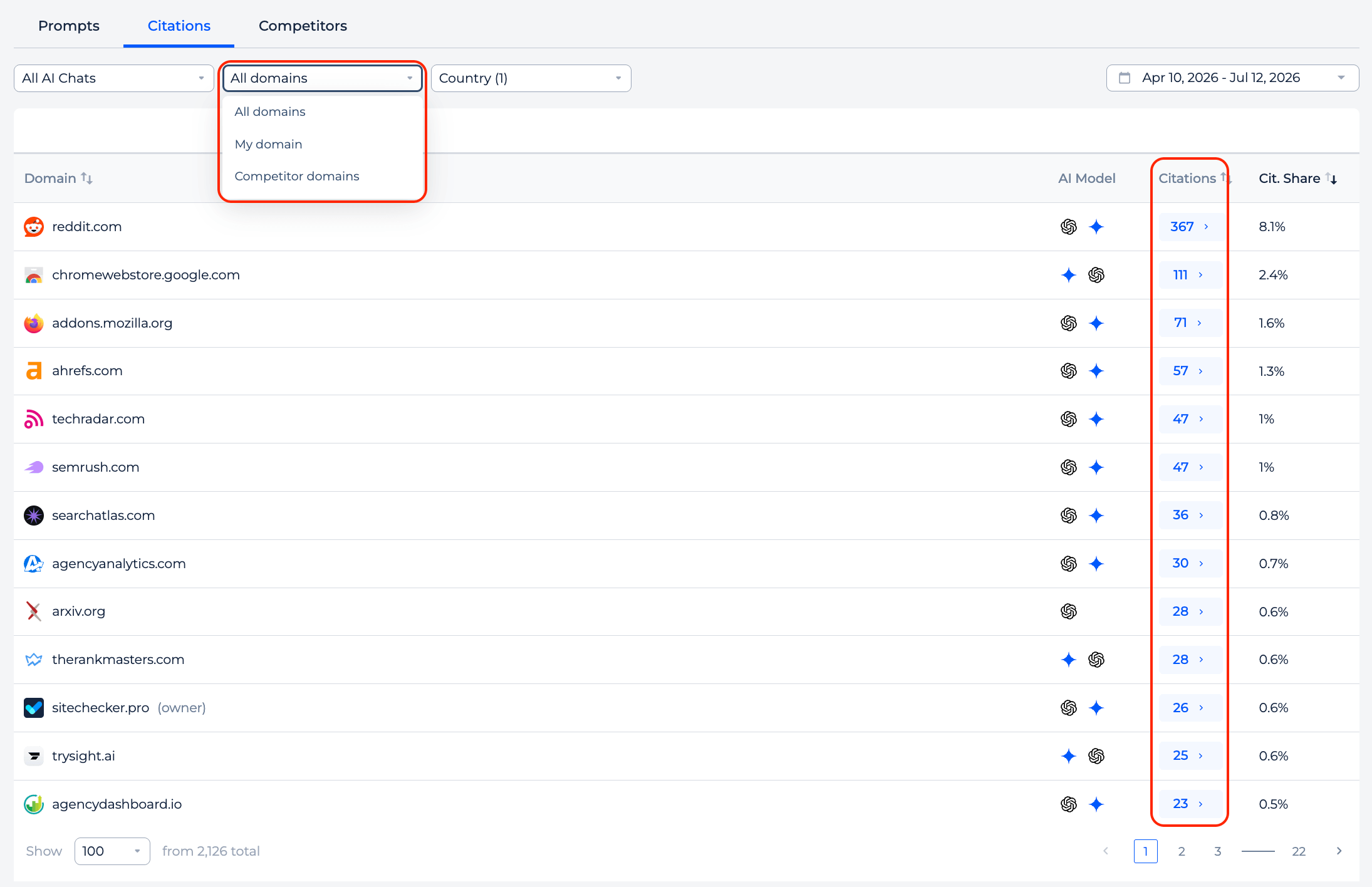Open the 36 citations for searchatlas.com
This screenshot has width=1372, height=887.
(1190, 515)
